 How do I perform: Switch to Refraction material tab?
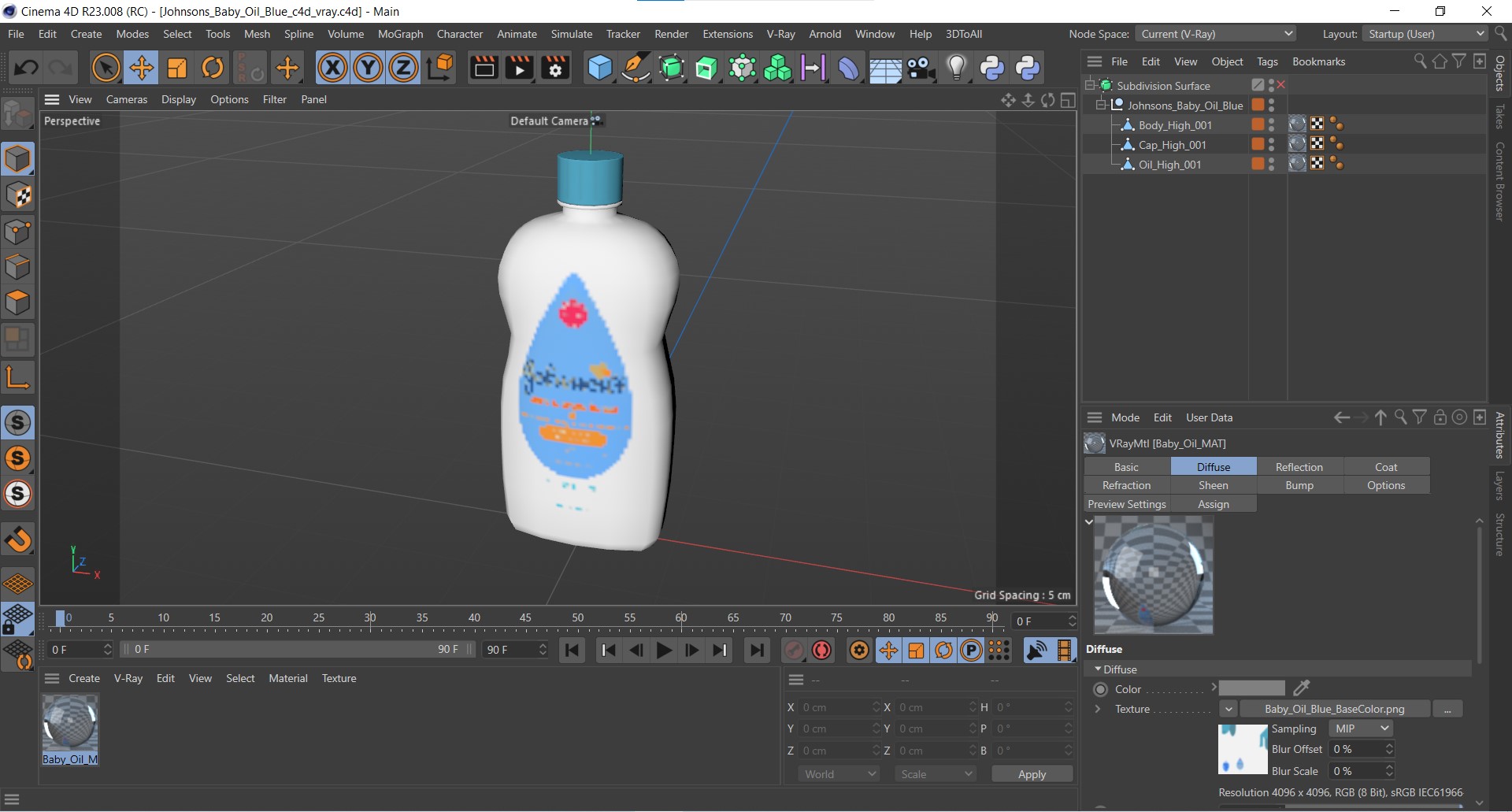[1127, 485]
